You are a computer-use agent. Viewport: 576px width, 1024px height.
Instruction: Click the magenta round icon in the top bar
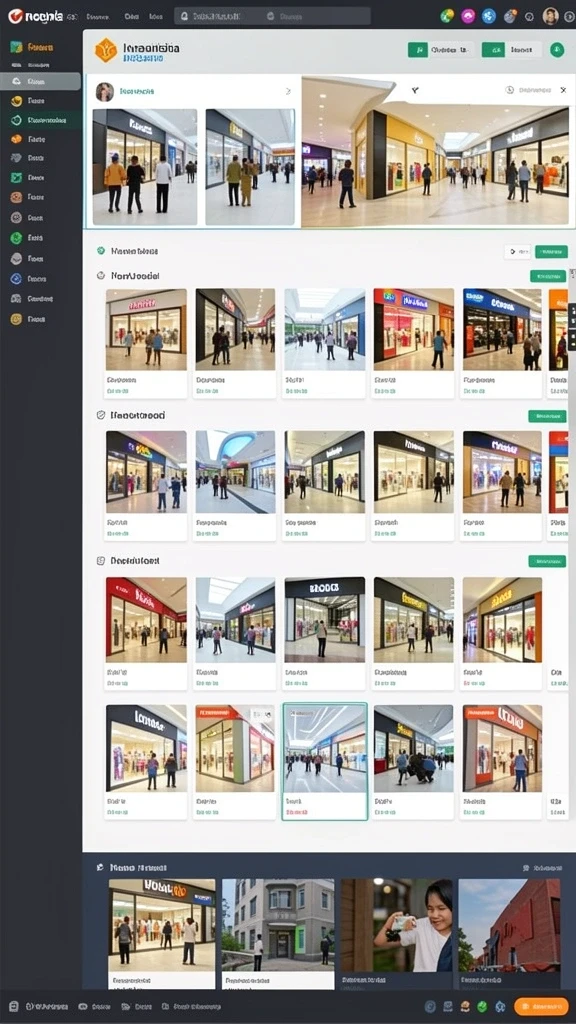coord(468,16)
